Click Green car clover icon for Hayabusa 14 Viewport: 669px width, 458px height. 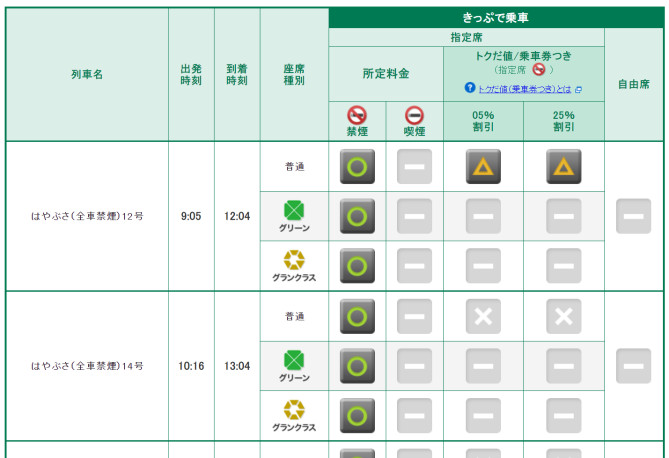click(x=294, y=360)
